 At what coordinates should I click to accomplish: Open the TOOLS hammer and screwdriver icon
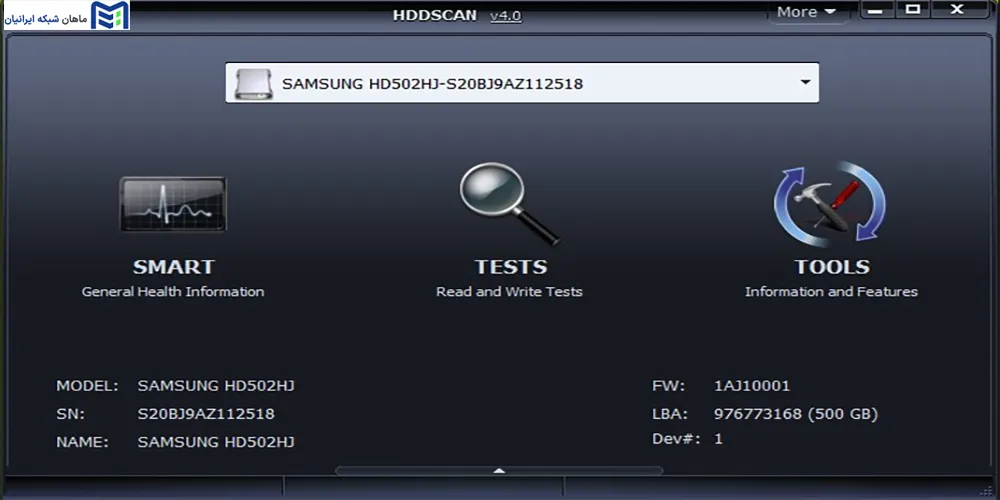click(830, 204)
